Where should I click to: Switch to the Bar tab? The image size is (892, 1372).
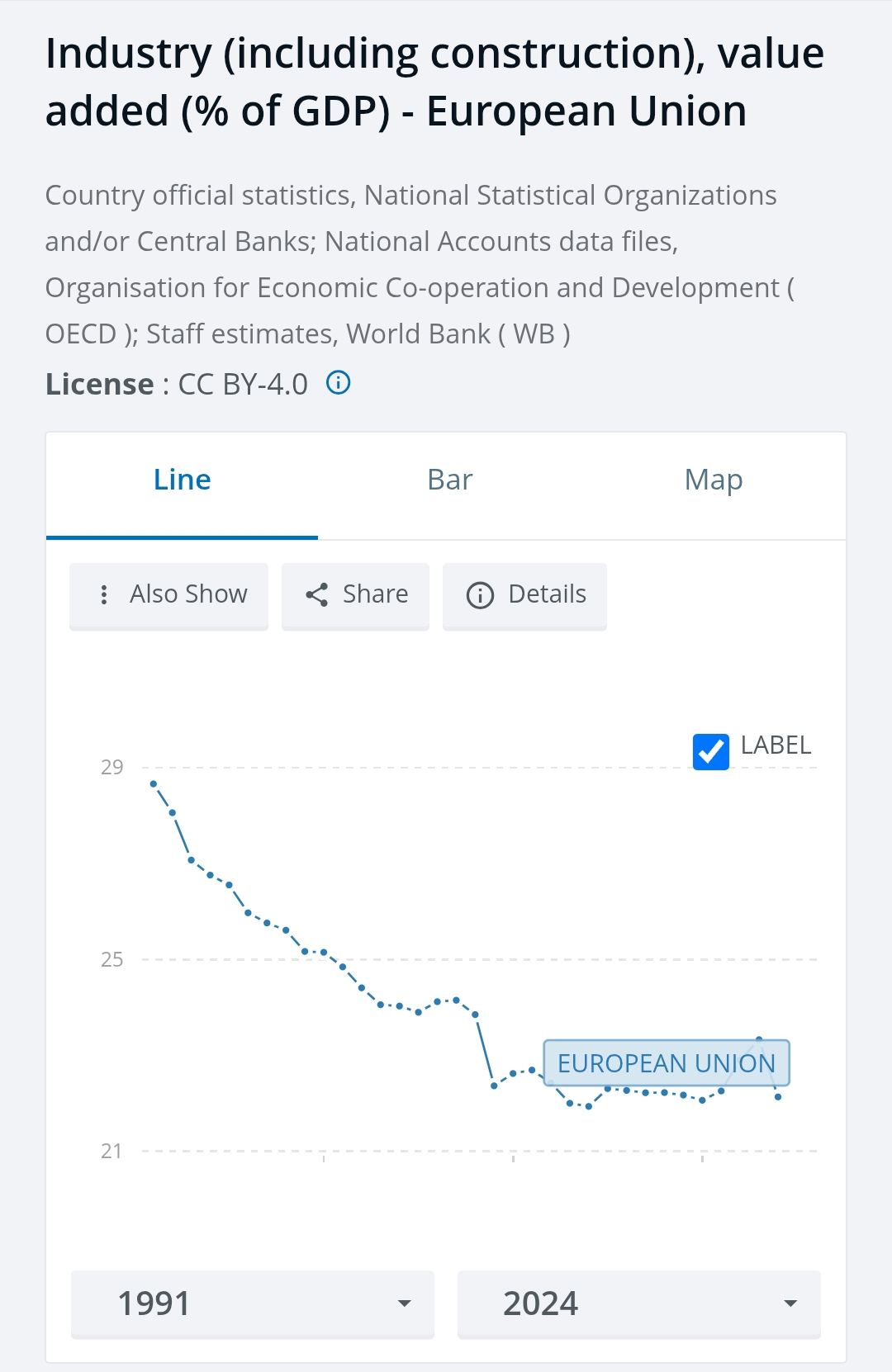pyautogui.click(x=450, y=480)
